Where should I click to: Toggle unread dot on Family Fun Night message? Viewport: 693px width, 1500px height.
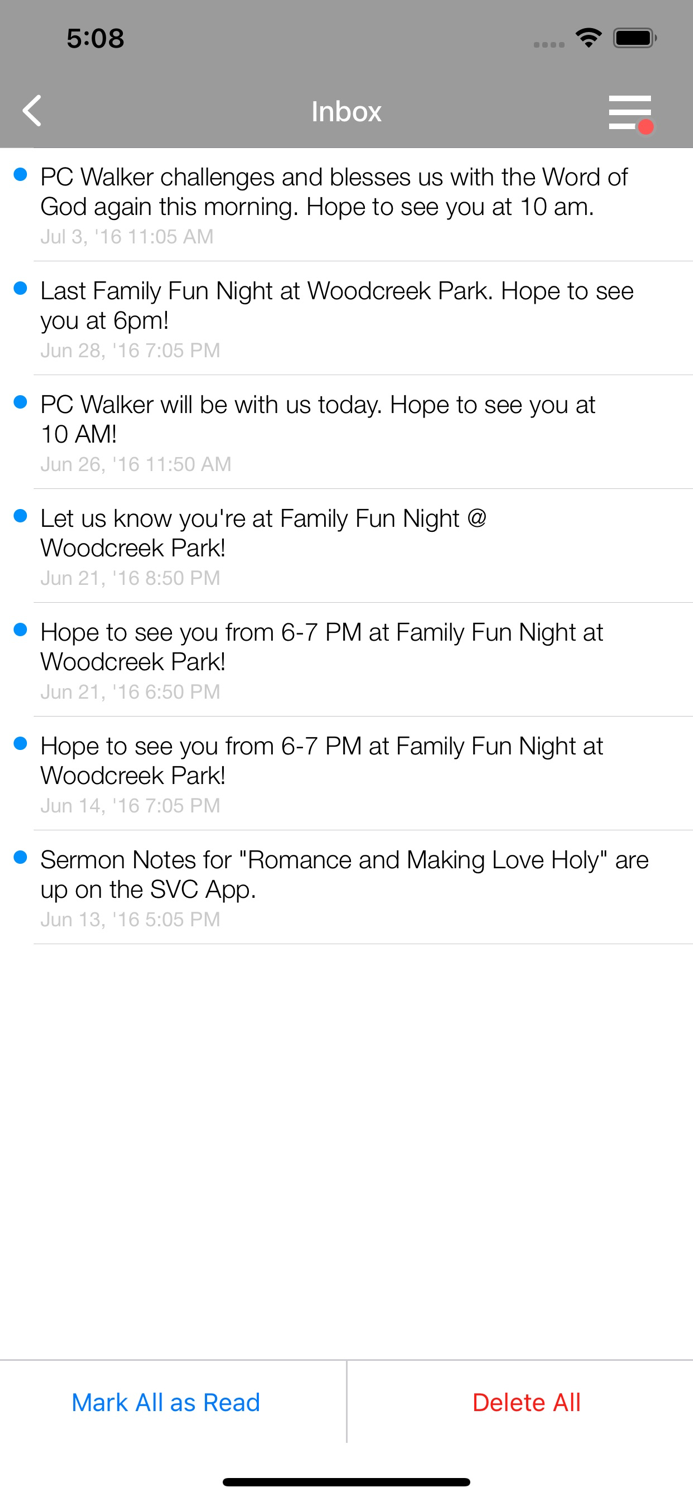(21, 290)
